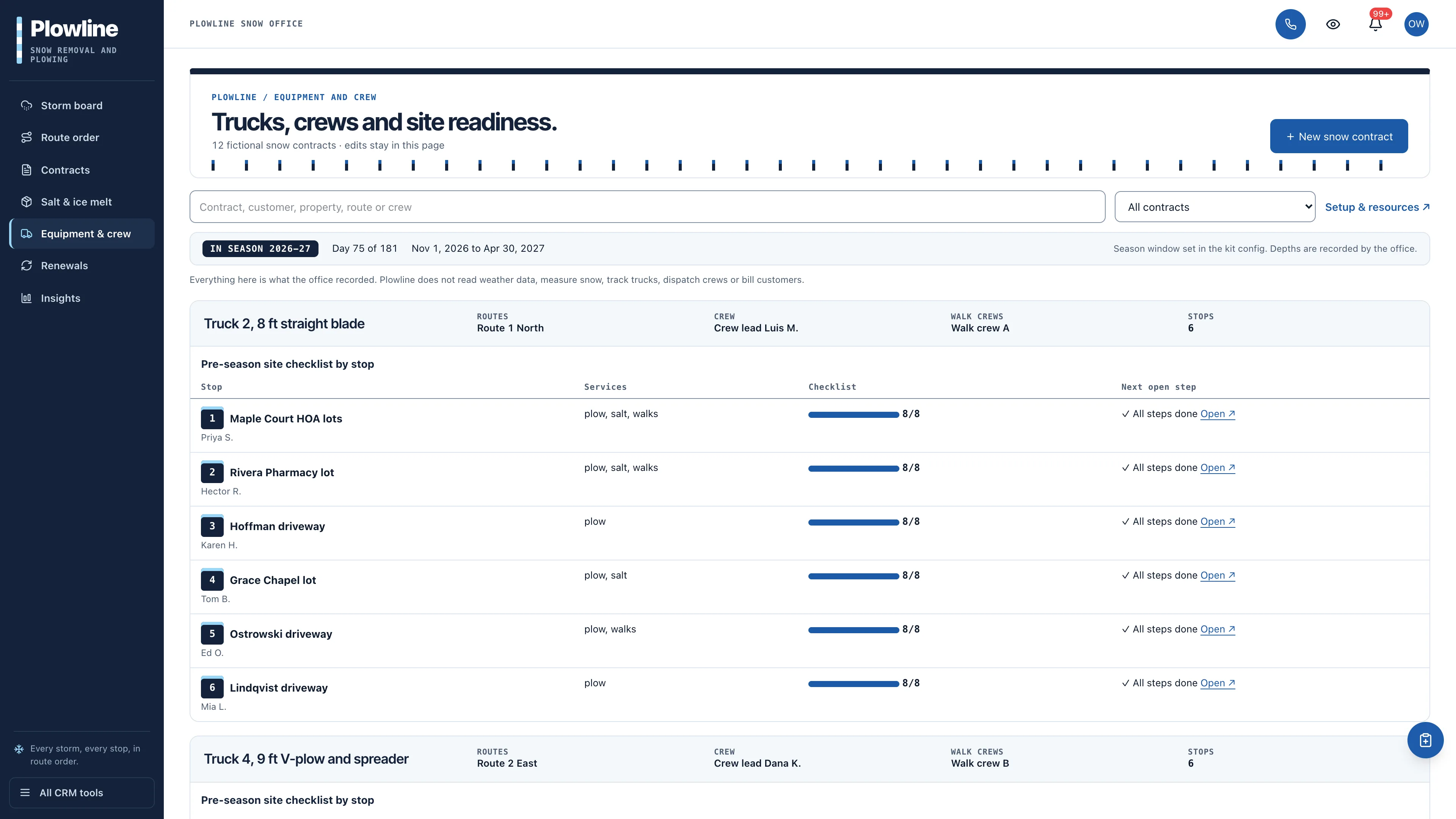
Task: Click stop number 3 badge for Hoffman
Action: click(x=212, y=526)
